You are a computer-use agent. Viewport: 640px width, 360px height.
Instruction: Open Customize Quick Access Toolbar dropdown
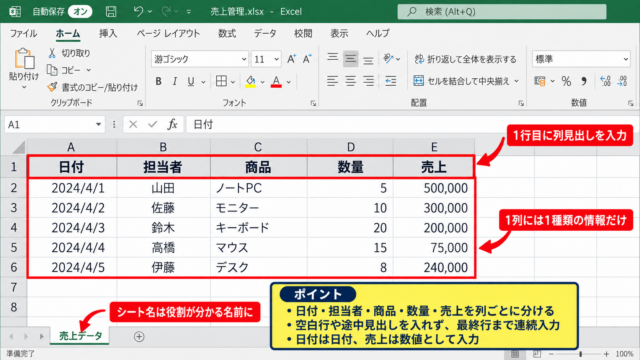[189, 12]
